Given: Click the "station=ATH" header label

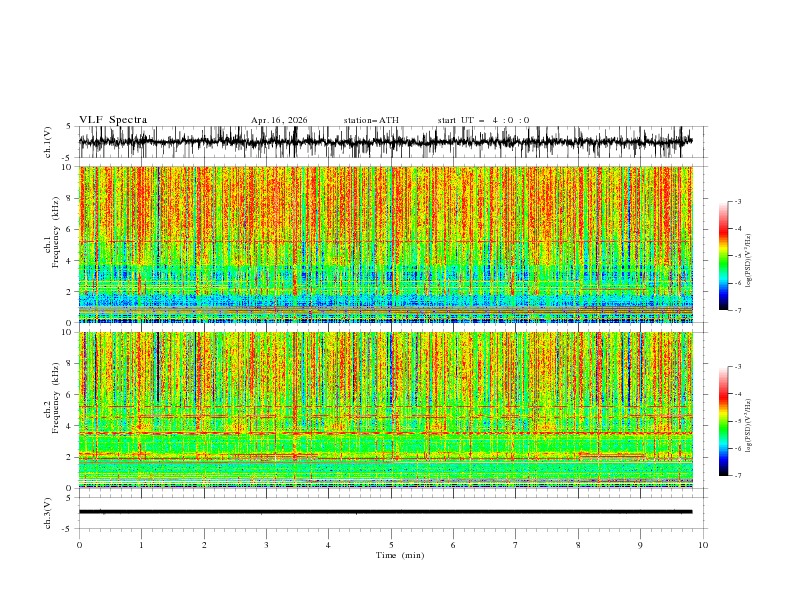Looking at the screenshot, I should point(371,120).
